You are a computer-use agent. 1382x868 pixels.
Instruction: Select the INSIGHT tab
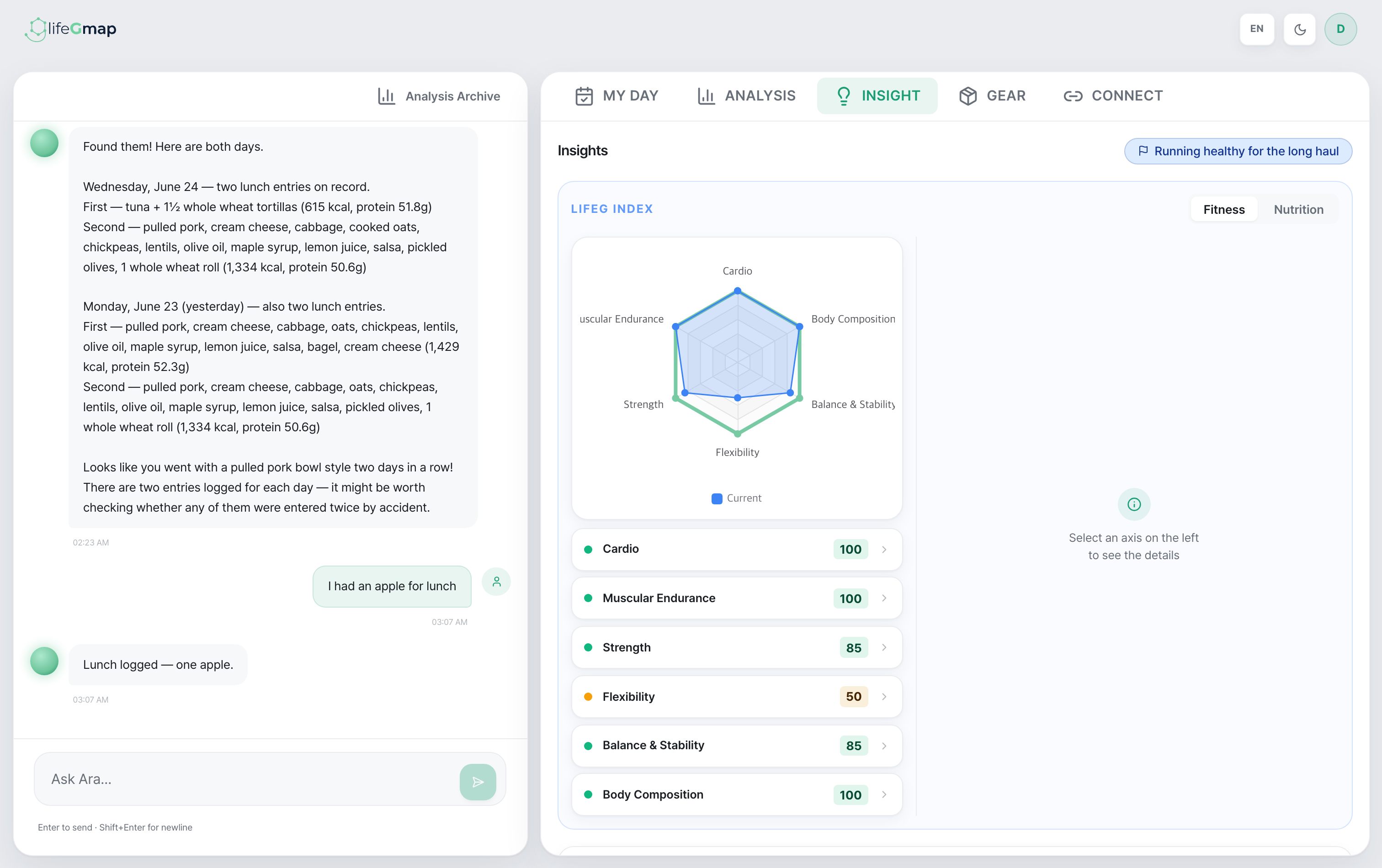[x=877, y=96]
